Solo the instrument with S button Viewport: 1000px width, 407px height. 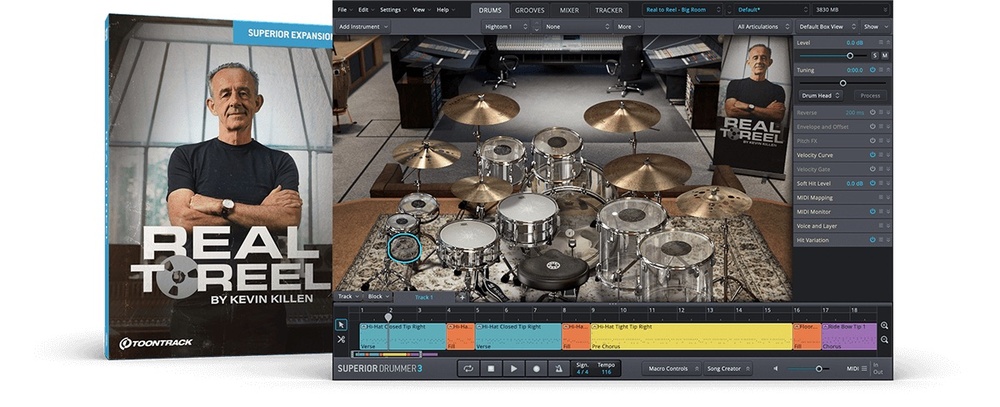coord(875,56)
